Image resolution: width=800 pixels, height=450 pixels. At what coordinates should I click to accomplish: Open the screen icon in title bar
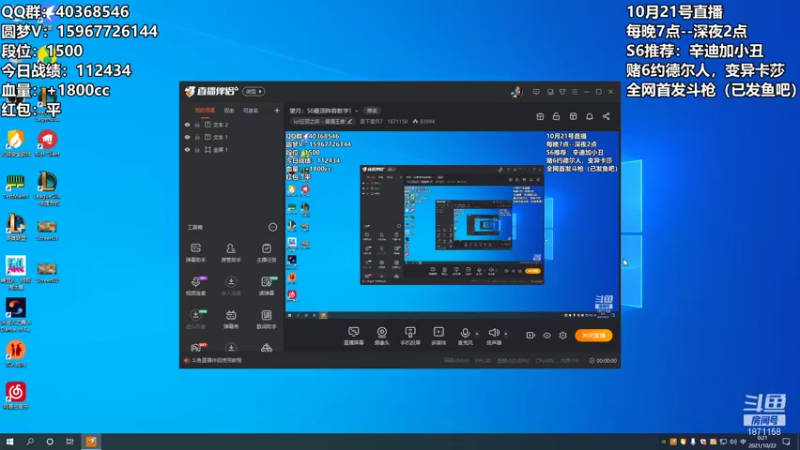pos(550,92)
